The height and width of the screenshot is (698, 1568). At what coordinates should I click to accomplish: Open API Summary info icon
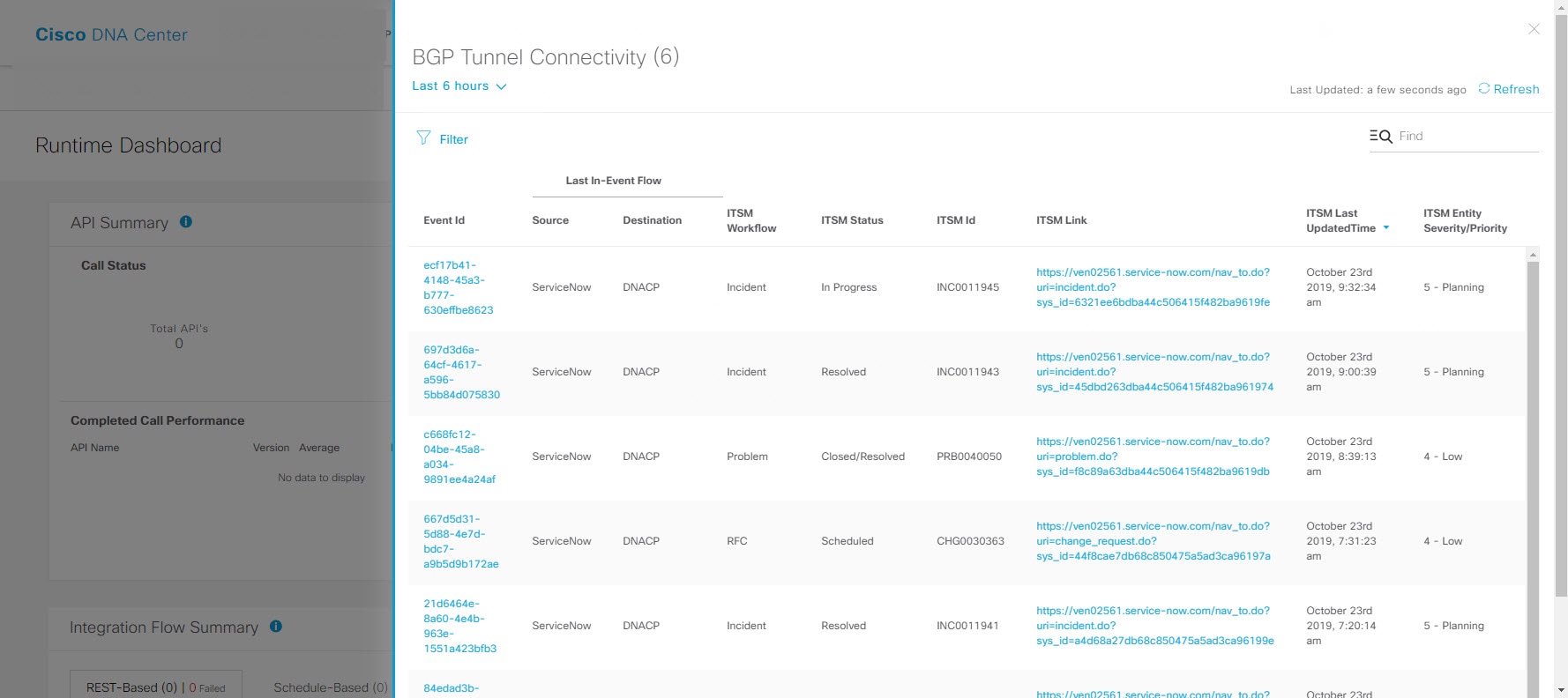click(x=186, y=222)
